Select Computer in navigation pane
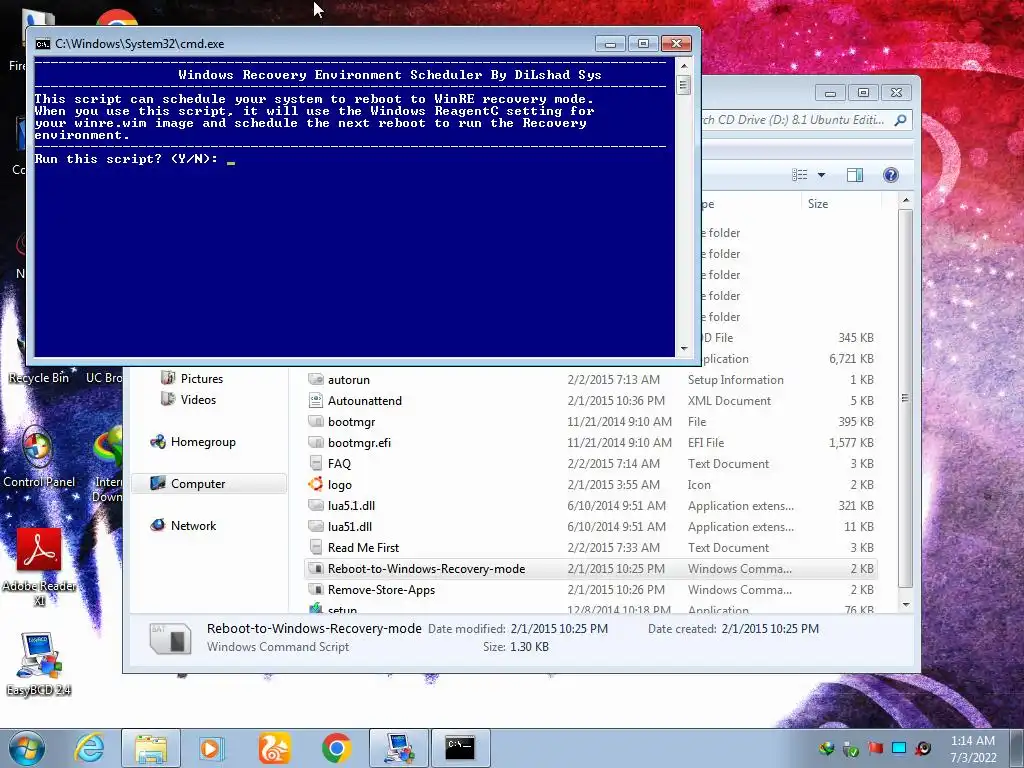Screen dimensions: 1024x768 coord(209,484)
